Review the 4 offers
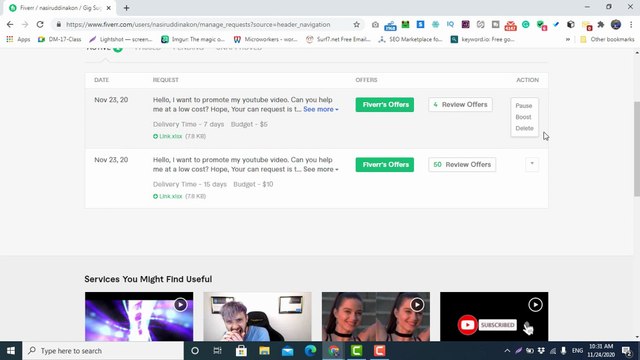640x360 pixels. coord(460,104)
